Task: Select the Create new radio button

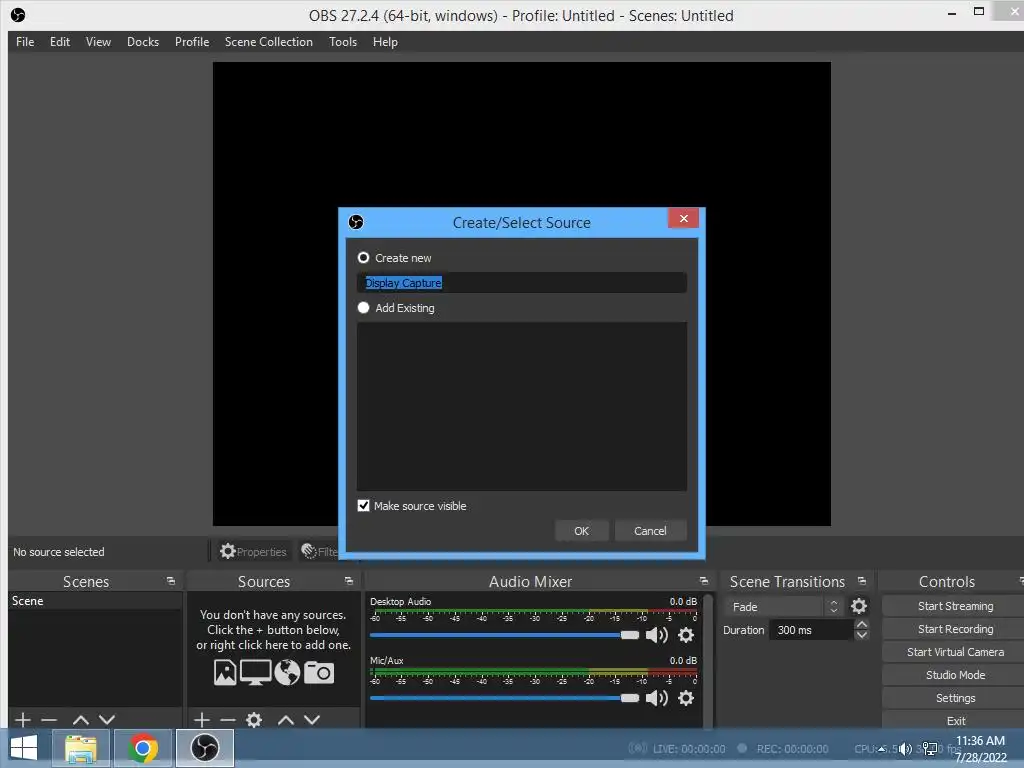Action: (364, 258)
